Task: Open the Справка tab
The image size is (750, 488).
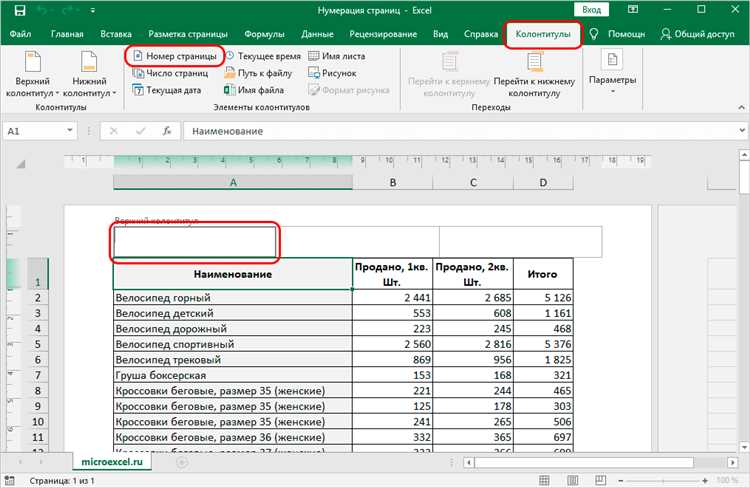Action: coord(481,34)
